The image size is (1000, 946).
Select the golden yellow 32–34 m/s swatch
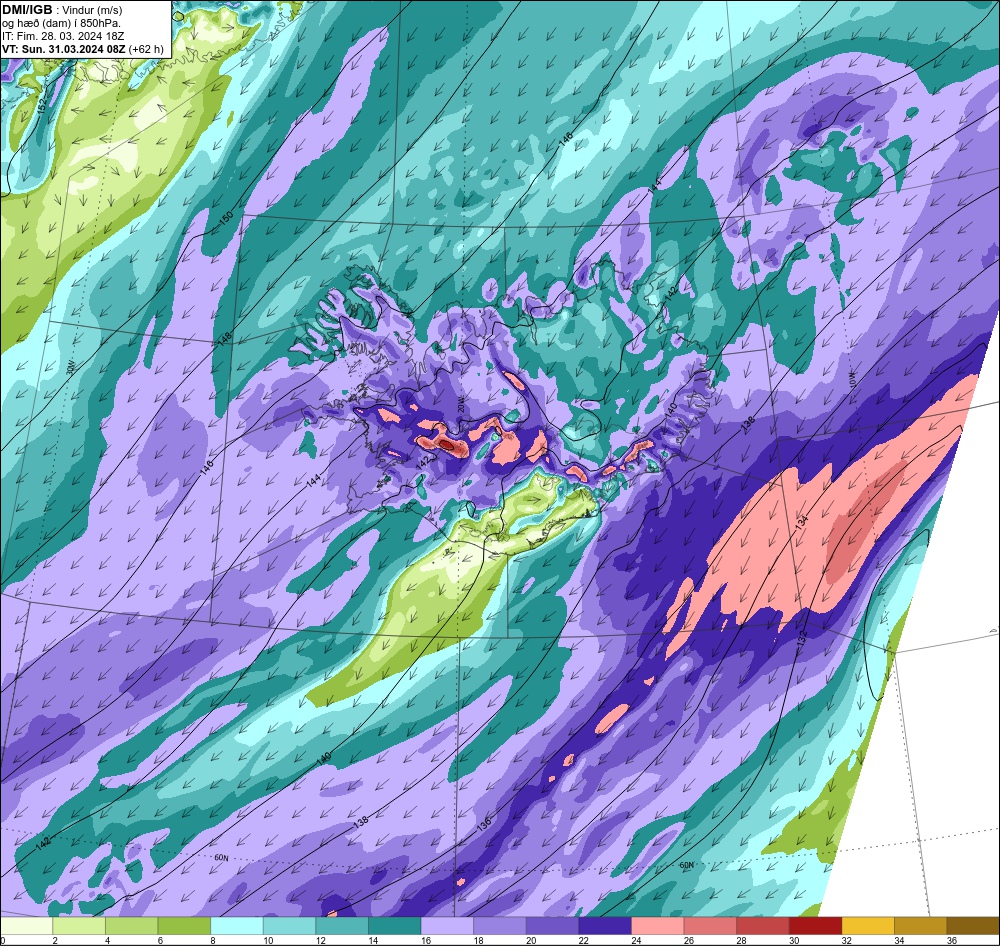click(x=868, y=926)
